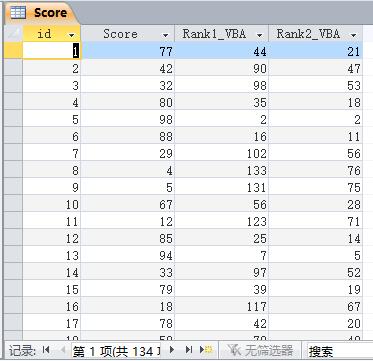Click the Rank1_VBA column header
The height and width of the screenshot is (361, 373).
(221, 34)
